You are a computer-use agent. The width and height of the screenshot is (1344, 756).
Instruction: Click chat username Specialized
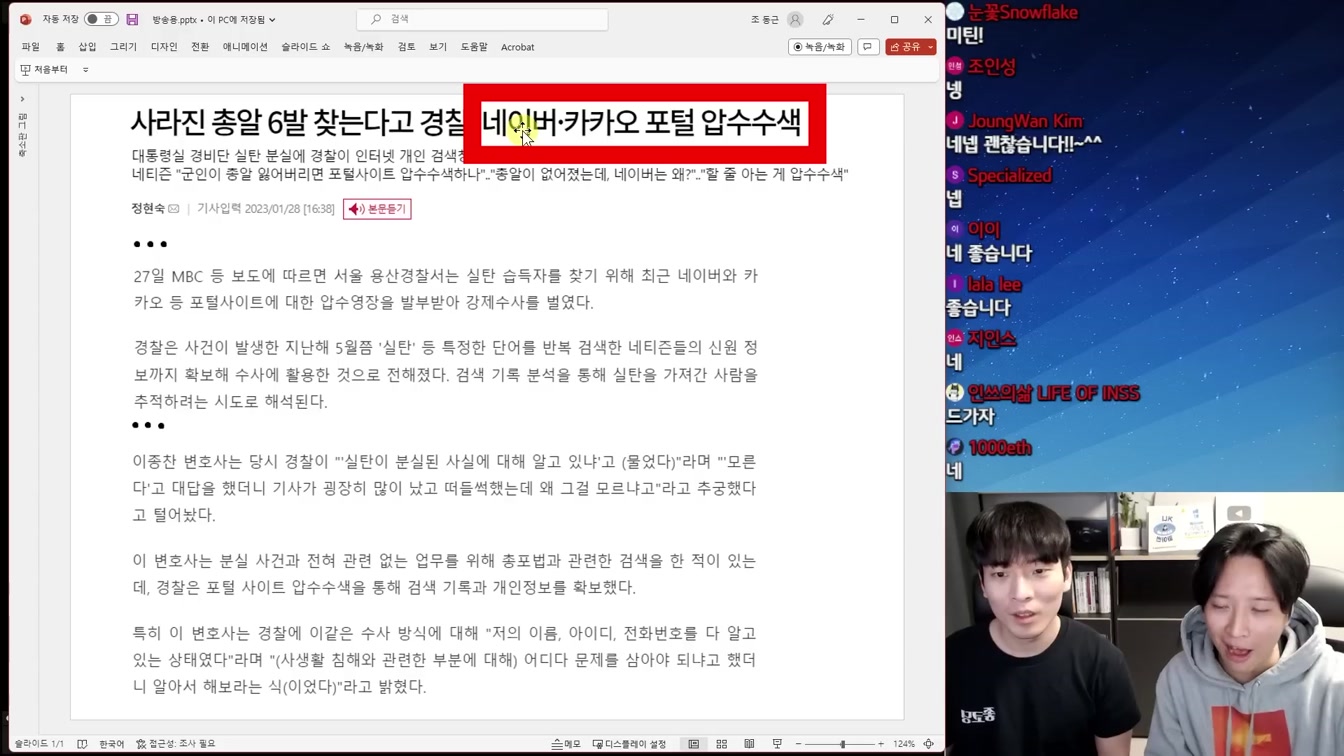(x=1009, y=175)
